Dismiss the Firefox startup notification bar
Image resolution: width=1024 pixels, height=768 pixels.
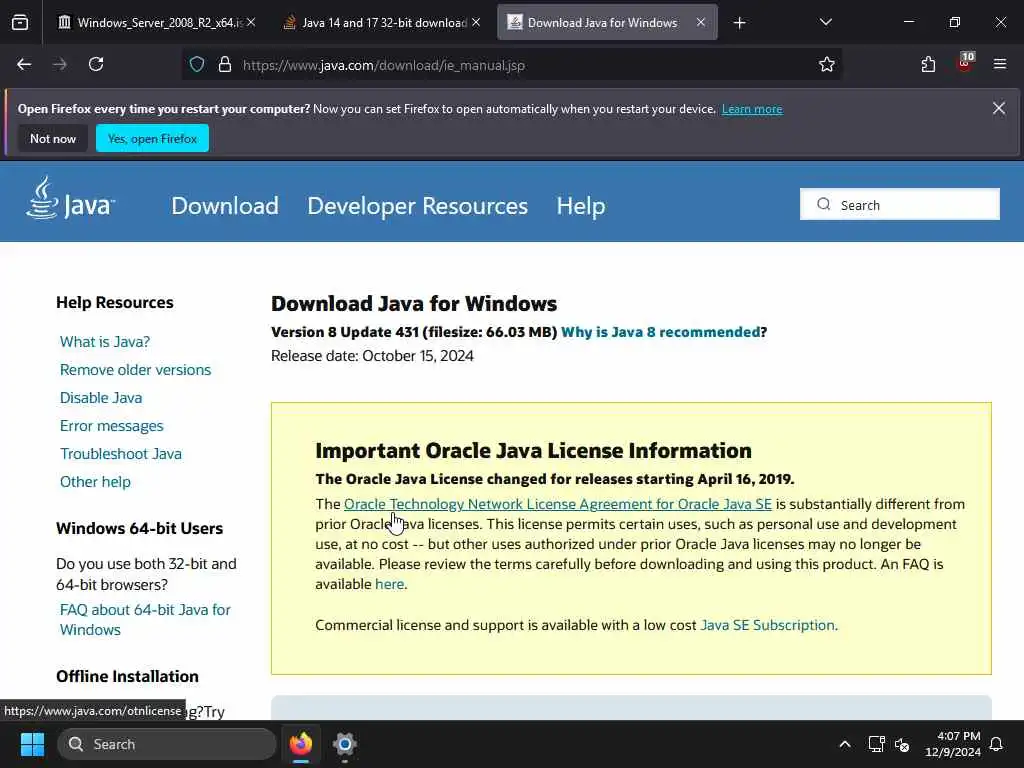(999, 108)
